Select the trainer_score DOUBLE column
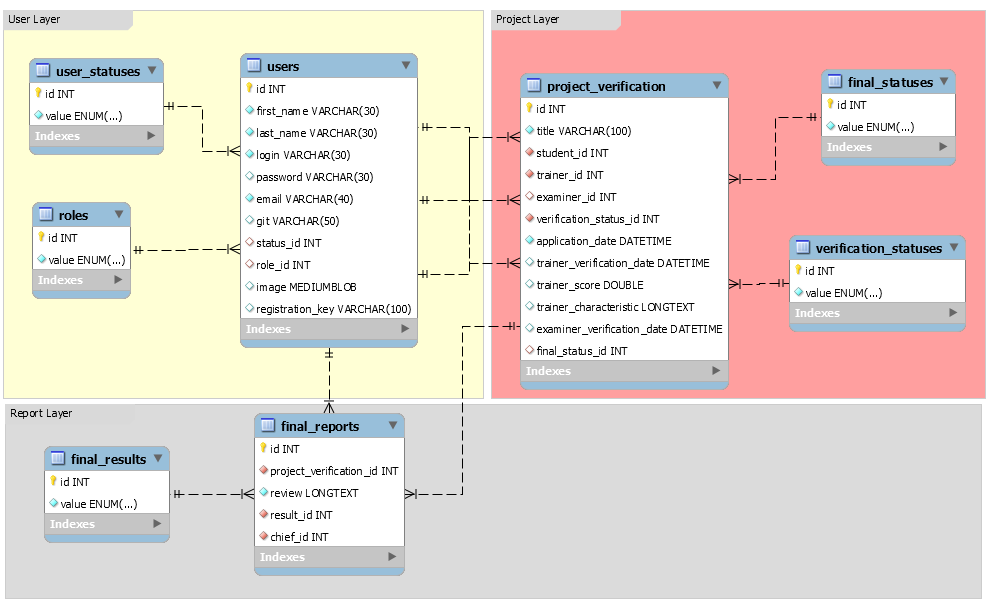 pyautogui.click(x=625, y=285)
